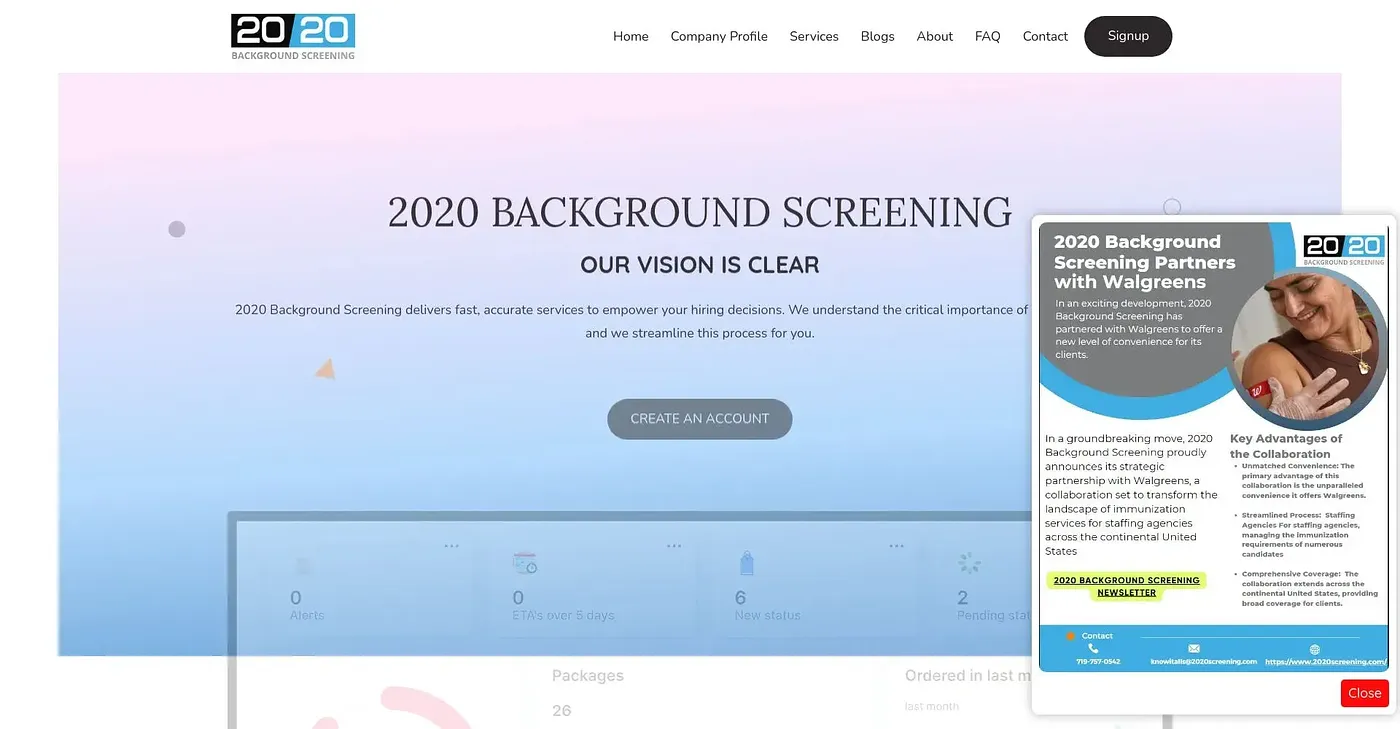Click the New status bottle icon
The image size is (1400, 729).
pos(746,564)
